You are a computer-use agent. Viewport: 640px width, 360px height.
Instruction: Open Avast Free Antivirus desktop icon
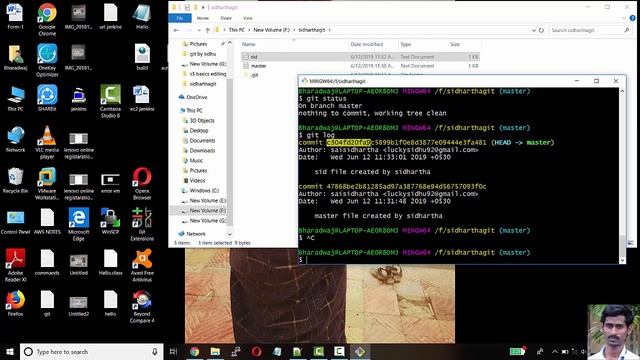click(x=142, y=265)
